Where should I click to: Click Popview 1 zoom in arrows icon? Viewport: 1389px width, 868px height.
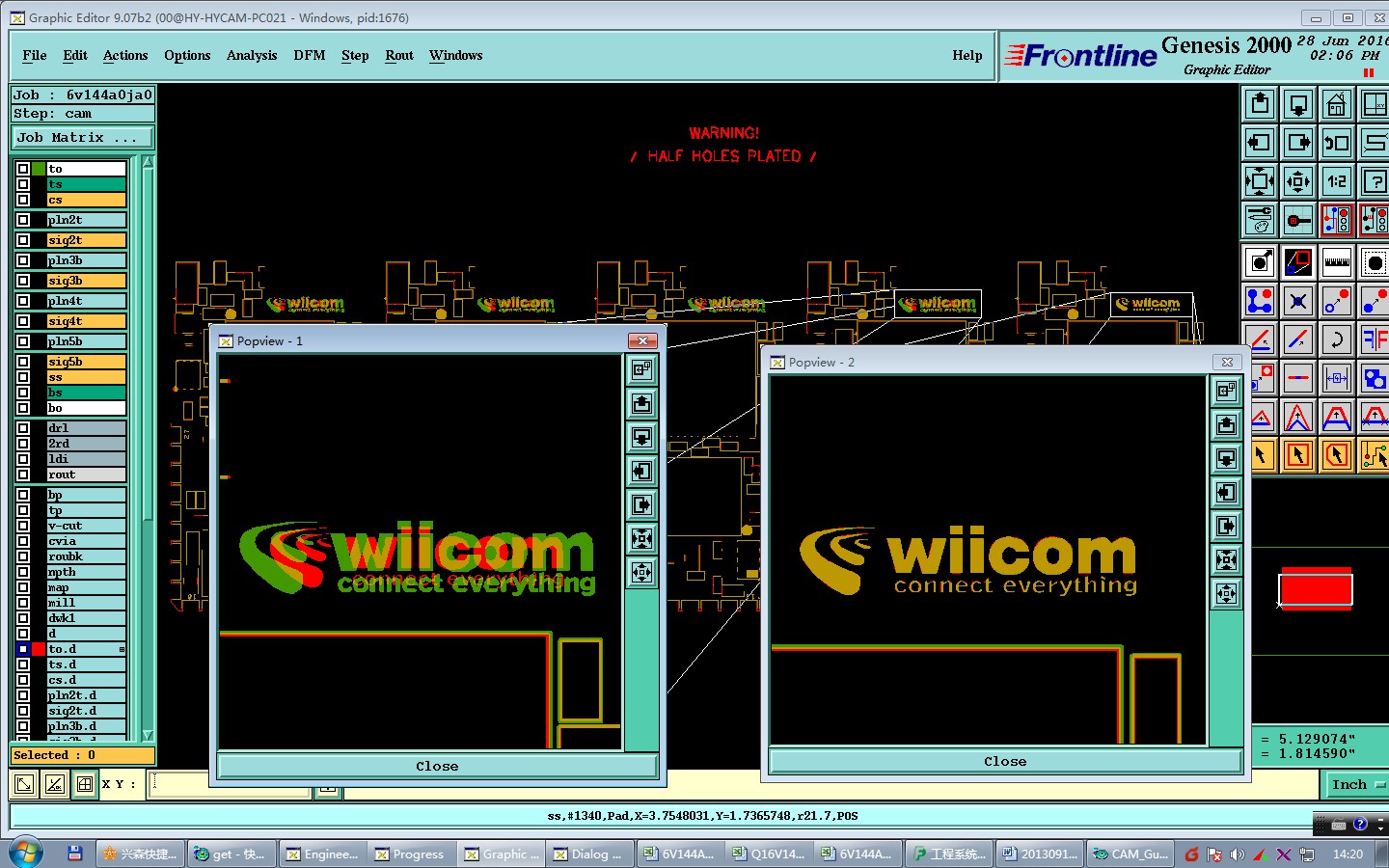(x=642, y=538)
